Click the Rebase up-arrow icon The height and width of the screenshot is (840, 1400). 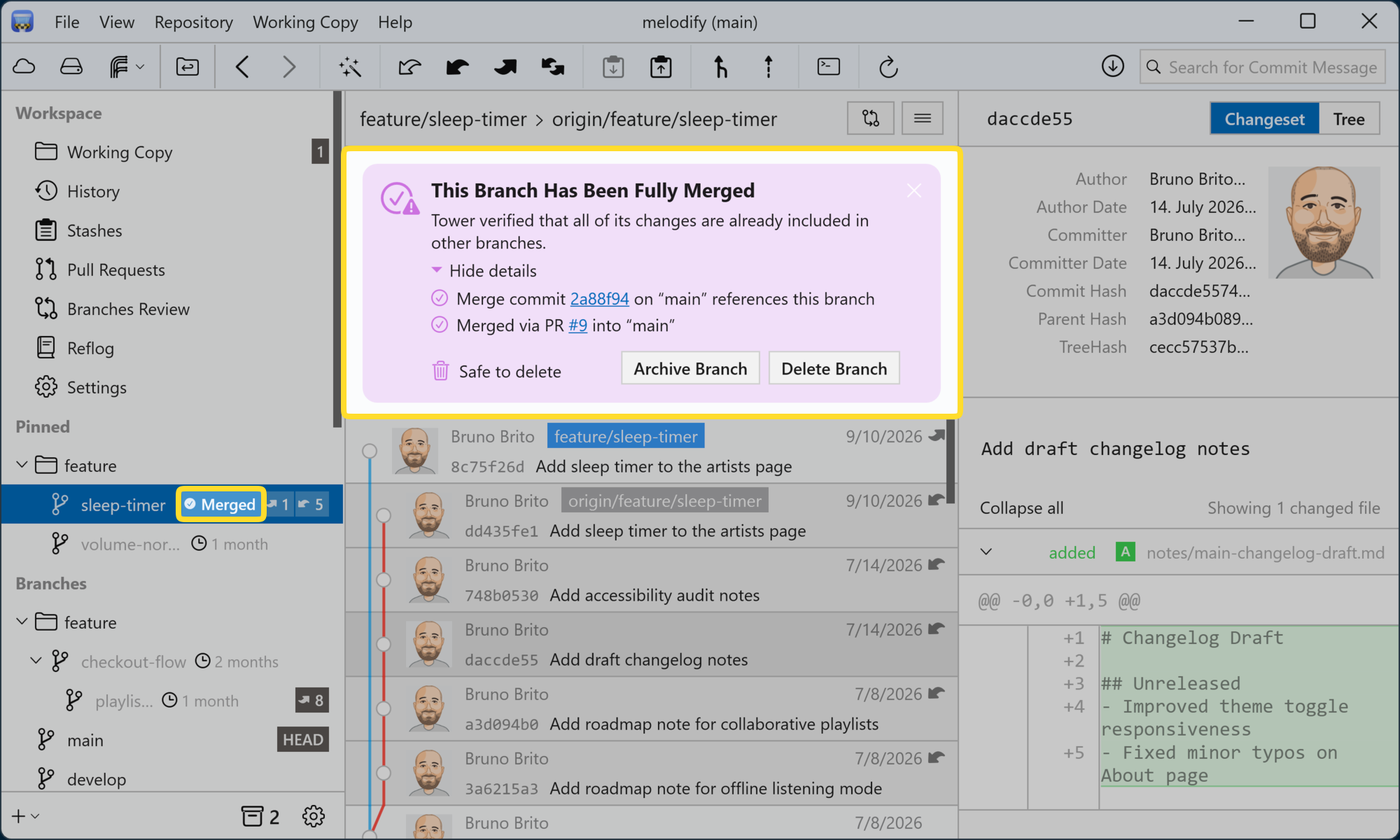tap(769, 67)
